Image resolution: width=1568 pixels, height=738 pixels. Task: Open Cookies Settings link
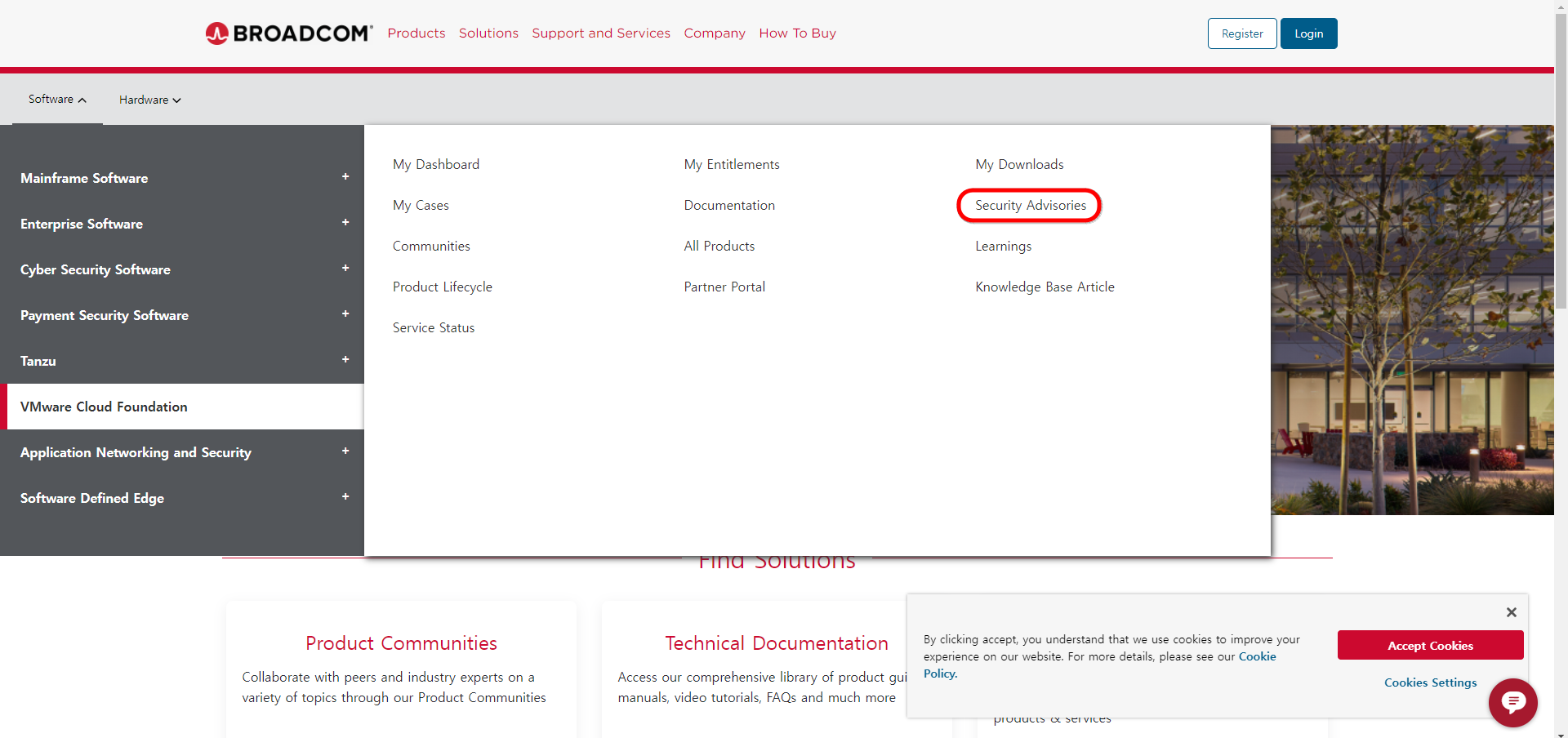(1430, 682)
